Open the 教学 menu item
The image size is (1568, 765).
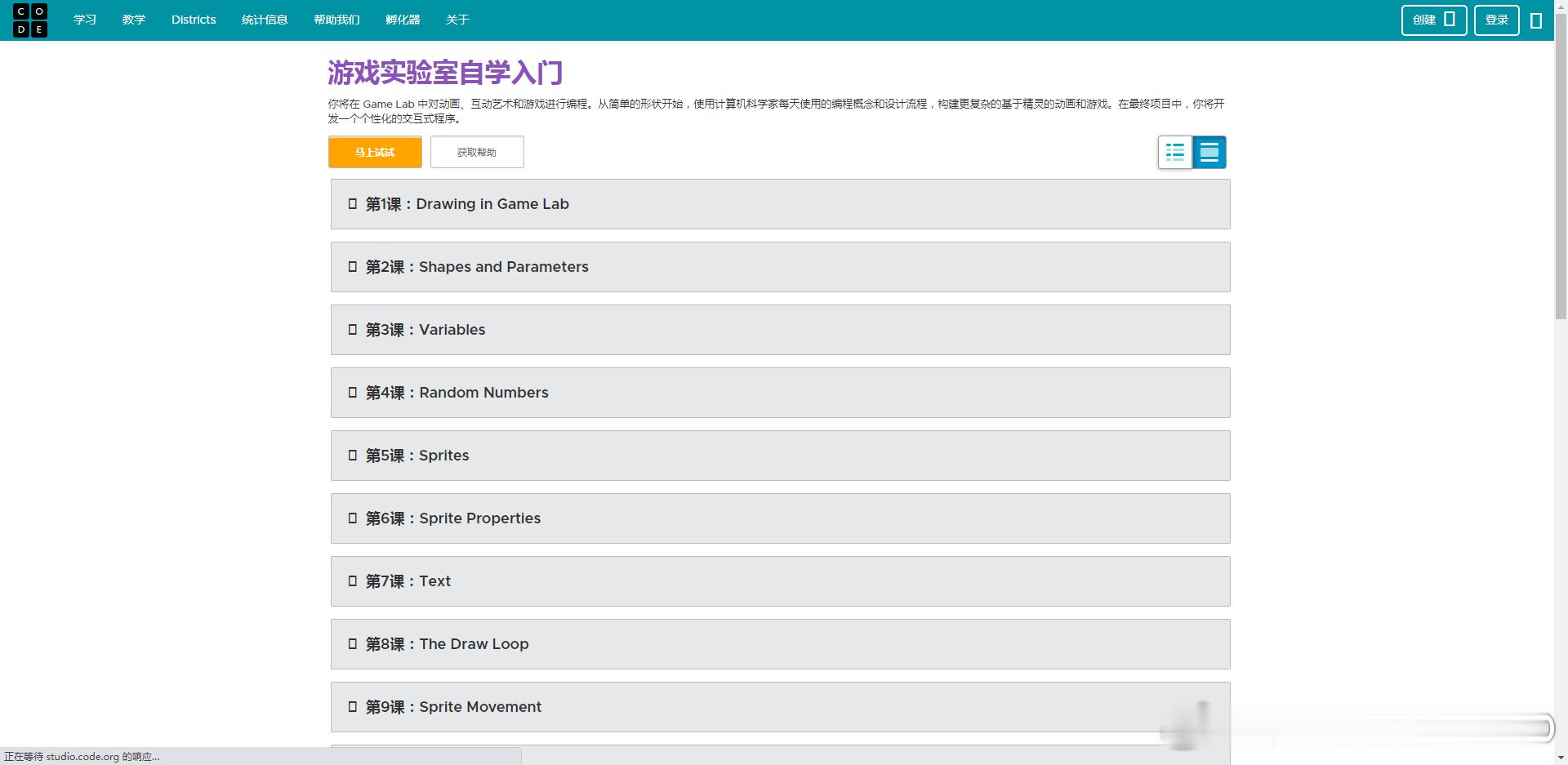(x=134, y=20)
